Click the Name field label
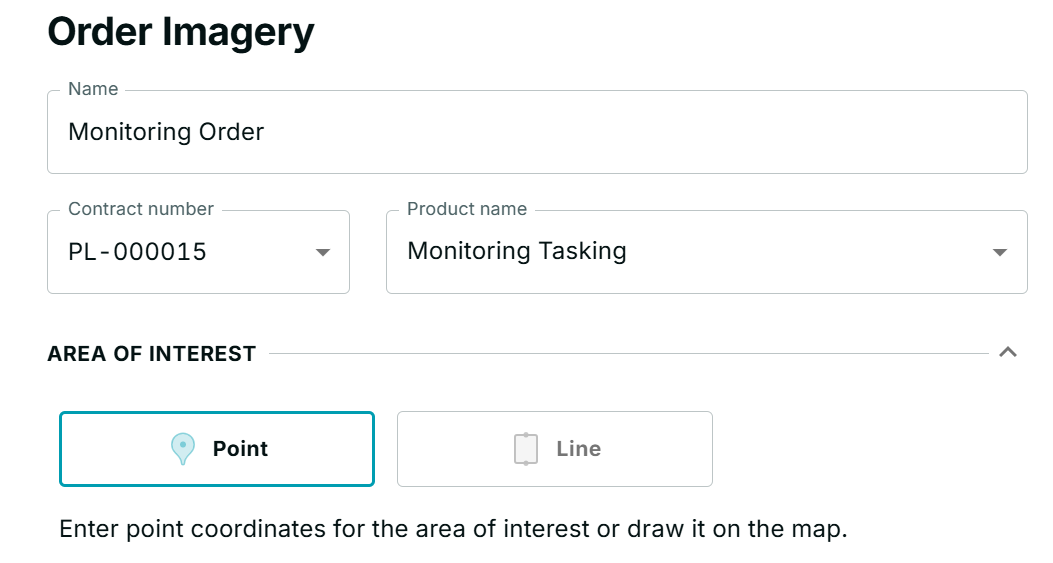The height and width of the screenshot is (563, 1053). pos(93,89)
